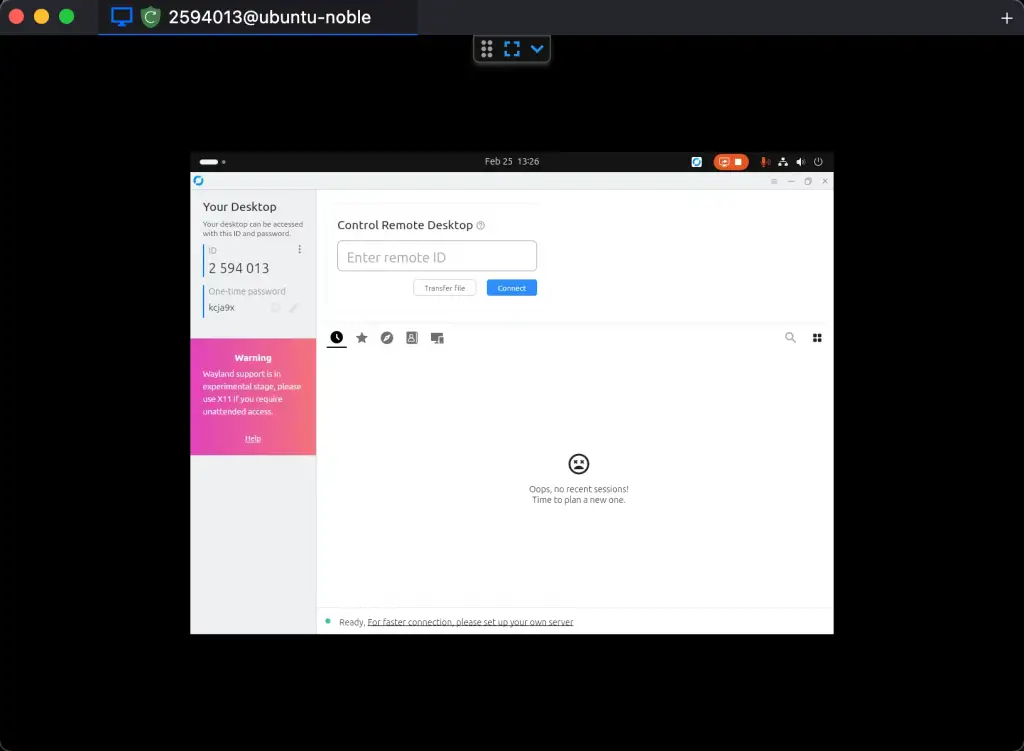Click the RustDesk tray icon in top bar
1024x751 pixels.
point(696,161)
